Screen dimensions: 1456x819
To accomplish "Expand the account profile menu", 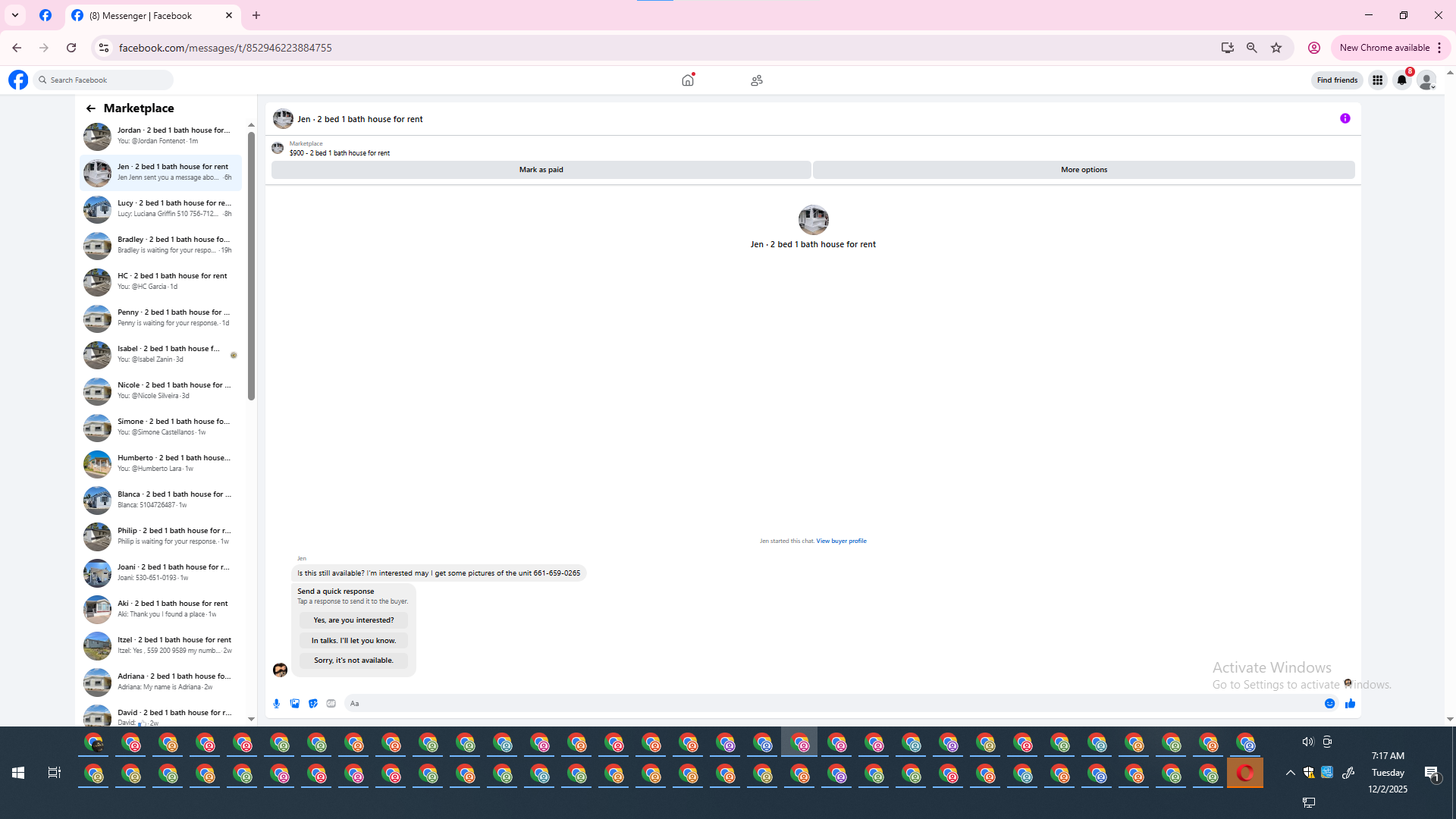I will [x=1426, y=80].
